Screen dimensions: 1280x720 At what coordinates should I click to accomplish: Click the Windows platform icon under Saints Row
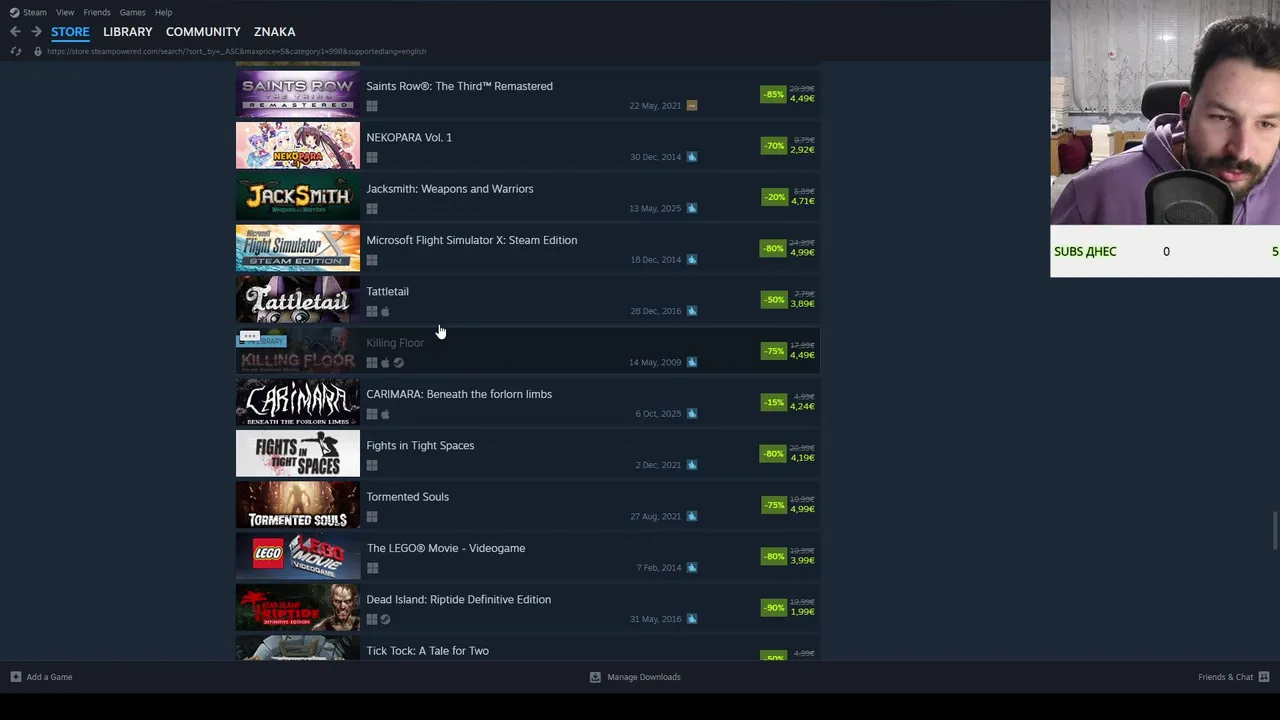coord(372,106)
